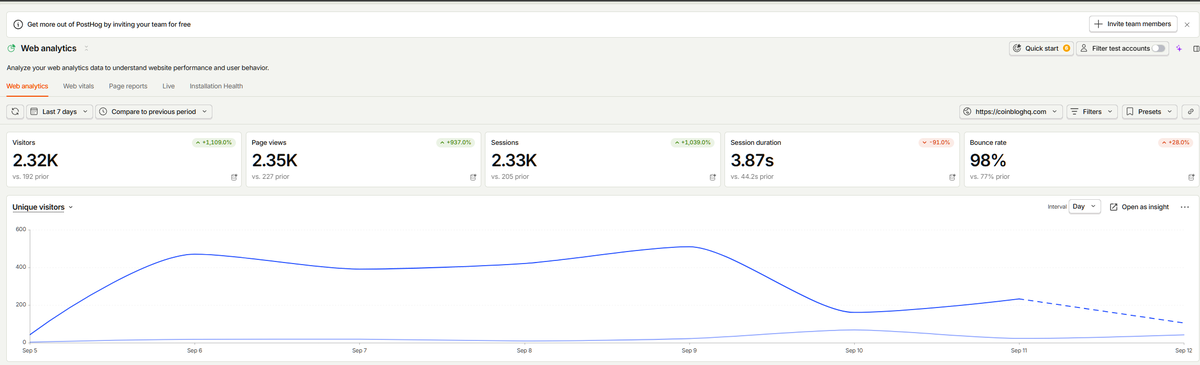The height and width of the screenshot is (365, 1200).
Task: Switch to the Page reports tab
Action: pyautogui.click(x=128, y=86)
